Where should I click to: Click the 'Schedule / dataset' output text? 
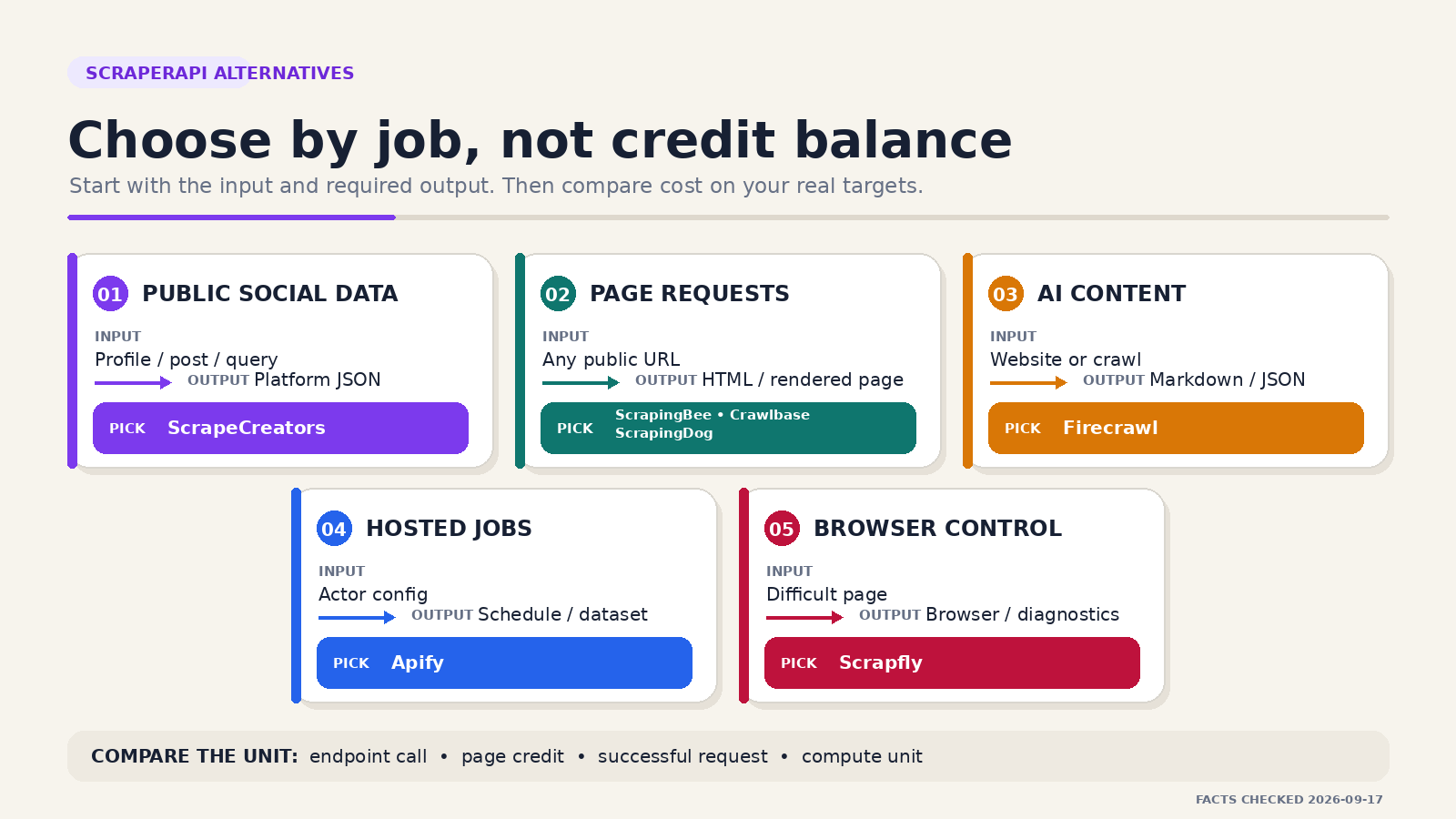(x=562, y=614)
